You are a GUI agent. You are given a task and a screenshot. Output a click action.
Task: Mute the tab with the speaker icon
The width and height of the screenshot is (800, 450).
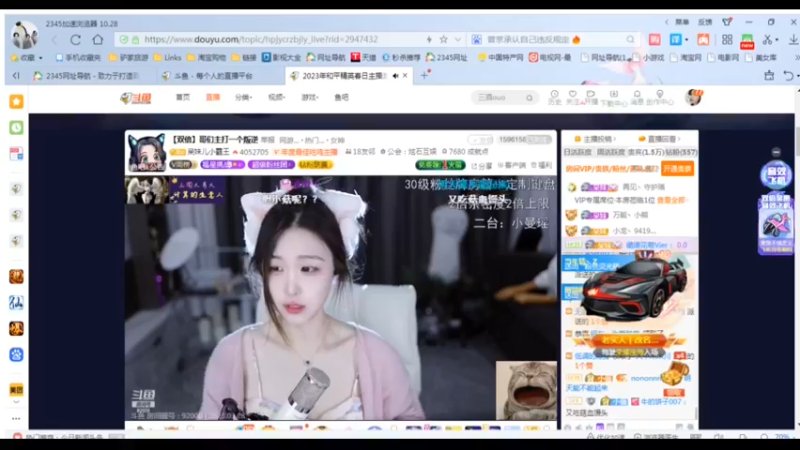pyautogui.click(x=395, y=76)
